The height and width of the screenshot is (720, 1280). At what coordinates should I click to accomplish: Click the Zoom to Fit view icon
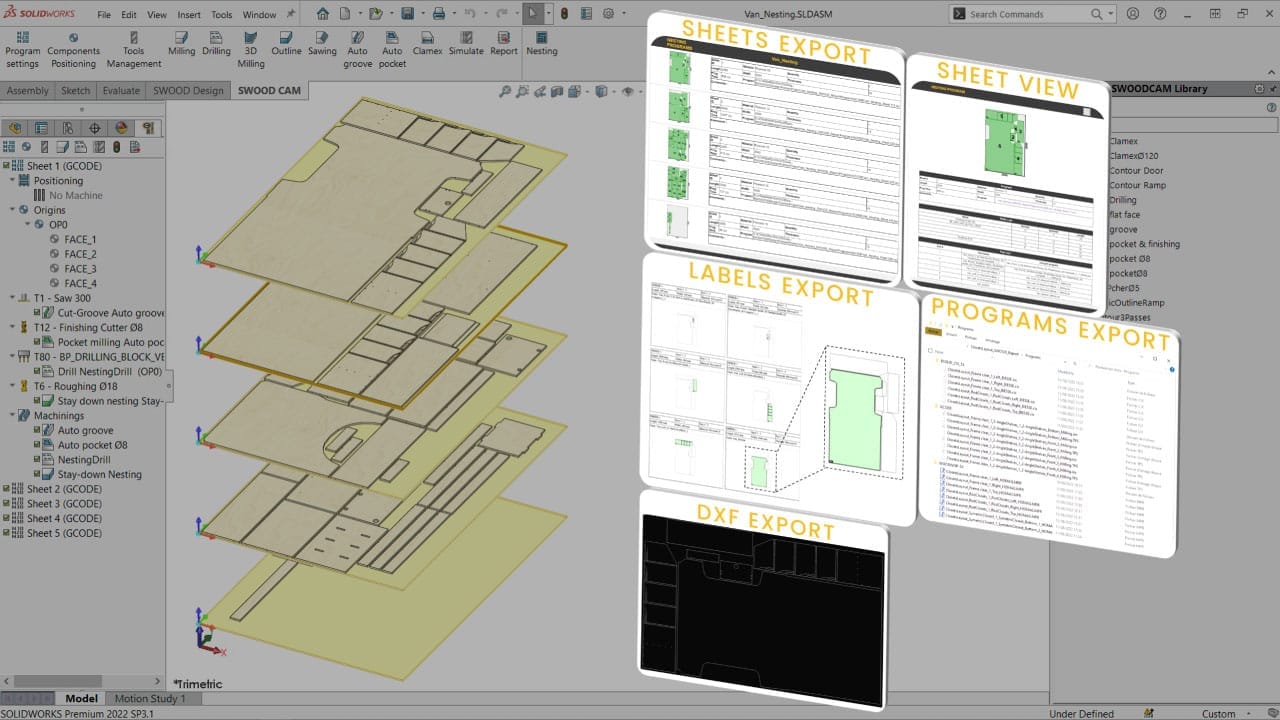click(505, 91)
